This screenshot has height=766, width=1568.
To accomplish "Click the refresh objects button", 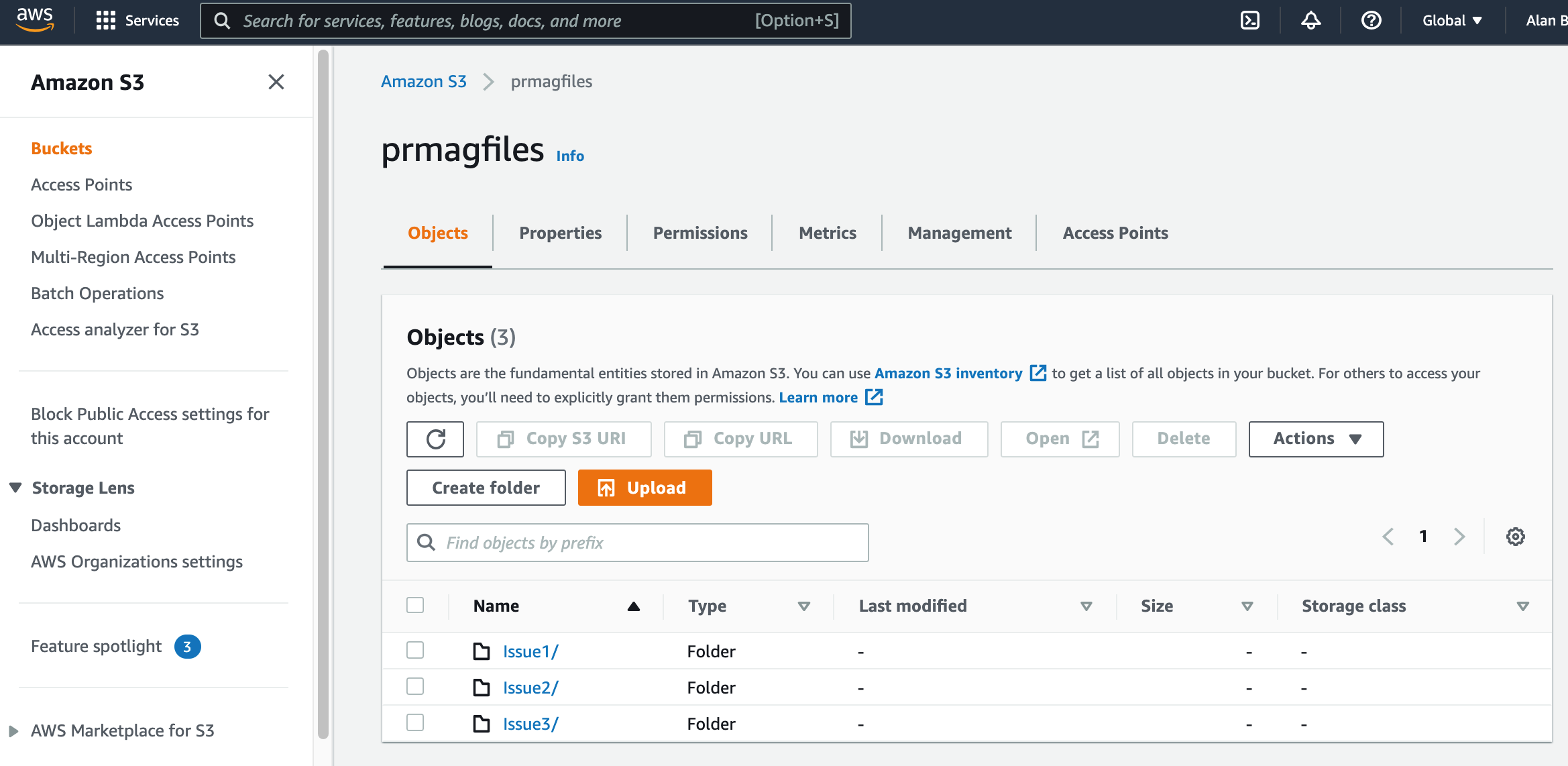I will 435,439.
